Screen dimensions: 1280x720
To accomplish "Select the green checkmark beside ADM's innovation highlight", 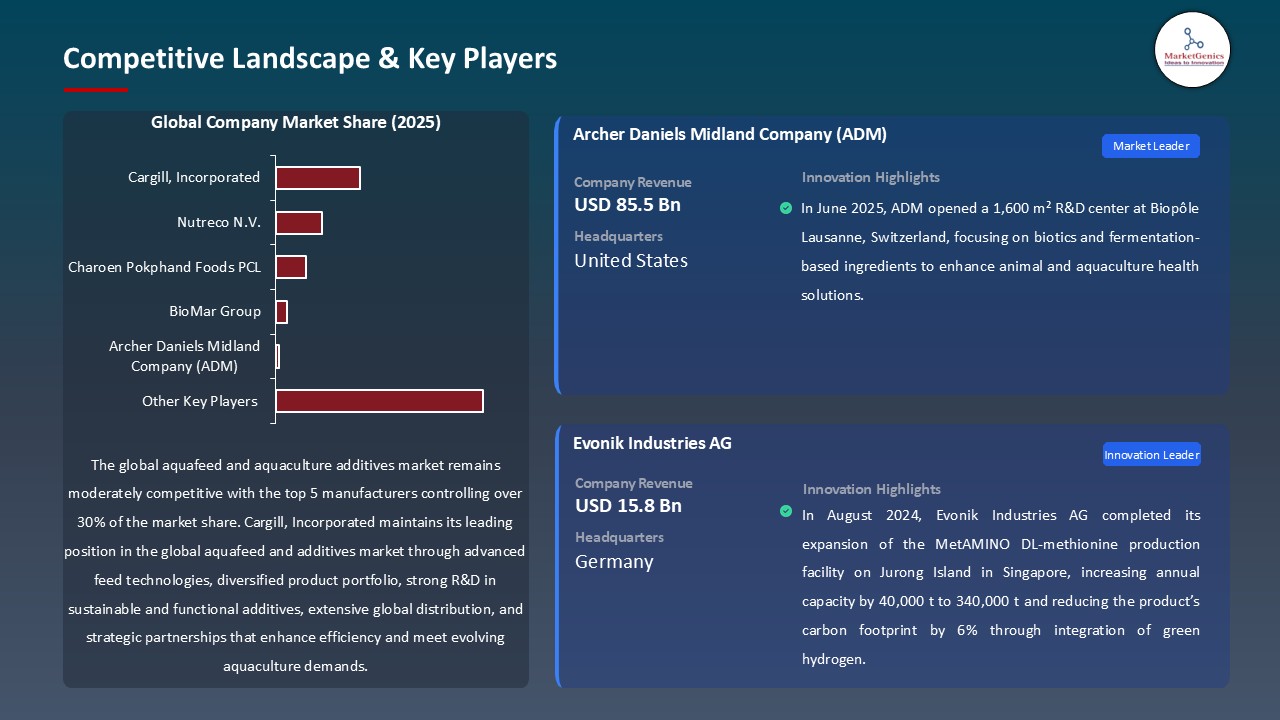I will [786, 208].
